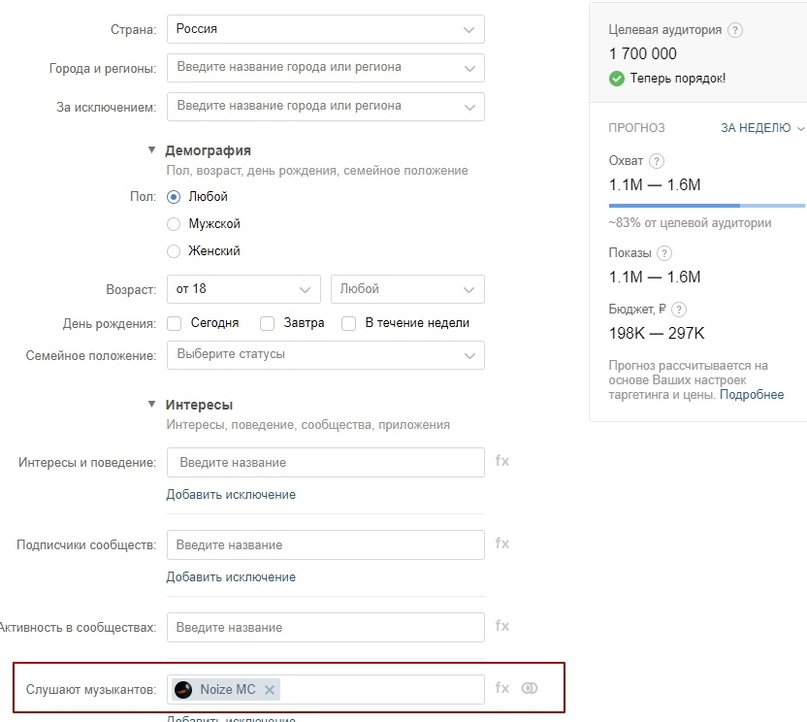Select the Мужской gender radio button
Screen dimensions: 807x722
[174, 224]
